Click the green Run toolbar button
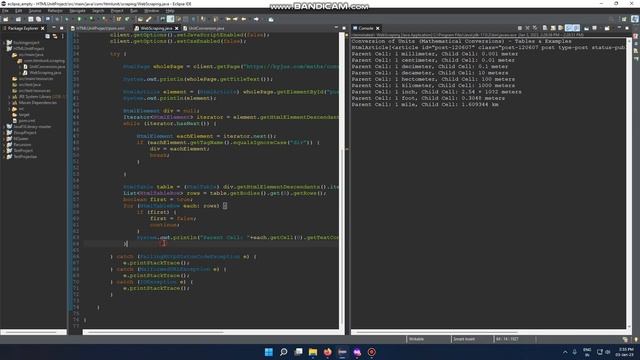Image resolution: width=640 pixels, height=360 pixels. tap(79, 19)
